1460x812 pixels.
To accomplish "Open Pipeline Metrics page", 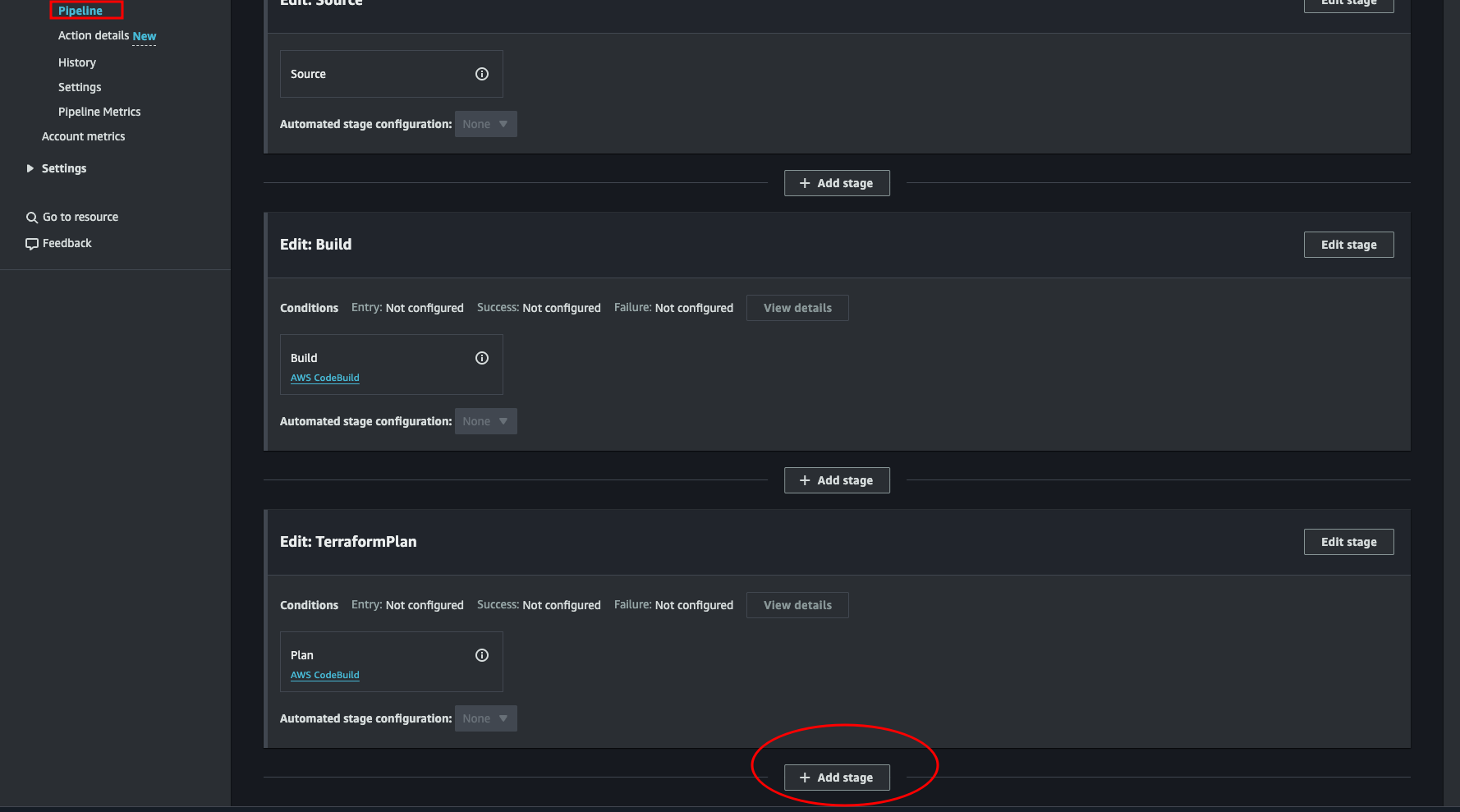I will pyautogui.click(x=99, y=112).
